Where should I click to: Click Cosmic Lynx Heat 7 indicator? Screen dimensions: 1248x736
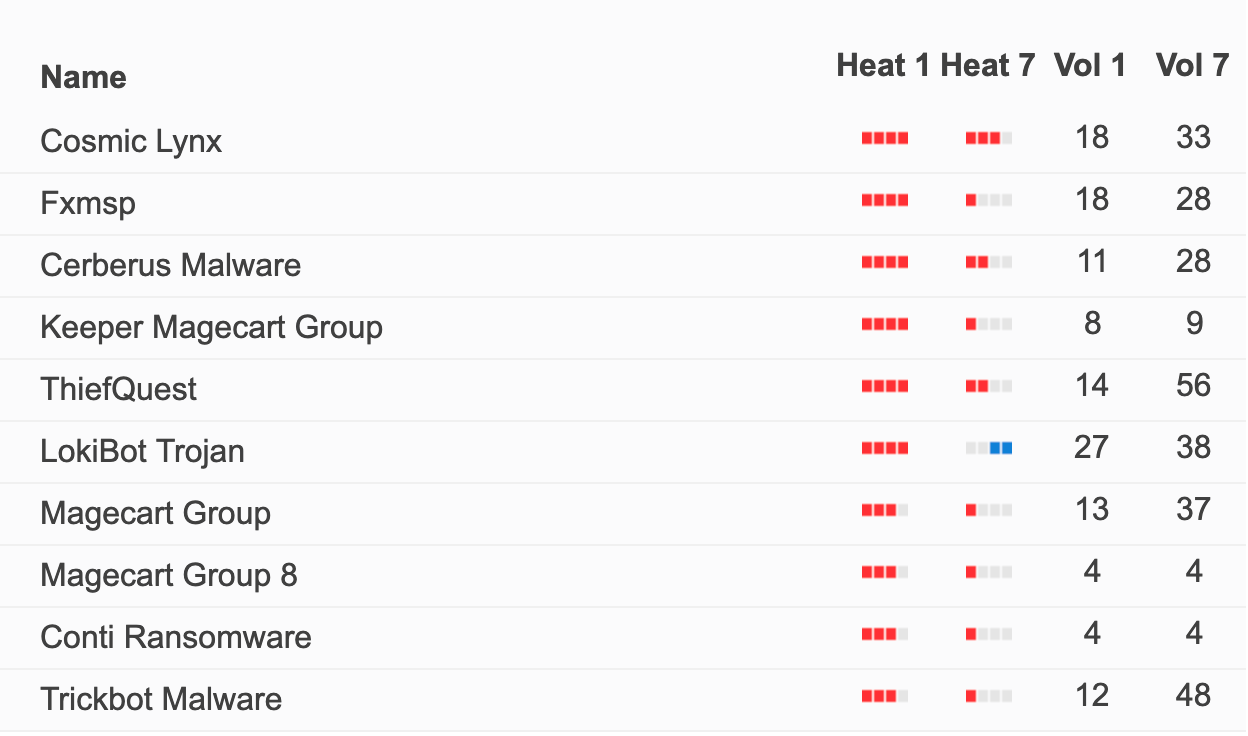pos(989,139)
